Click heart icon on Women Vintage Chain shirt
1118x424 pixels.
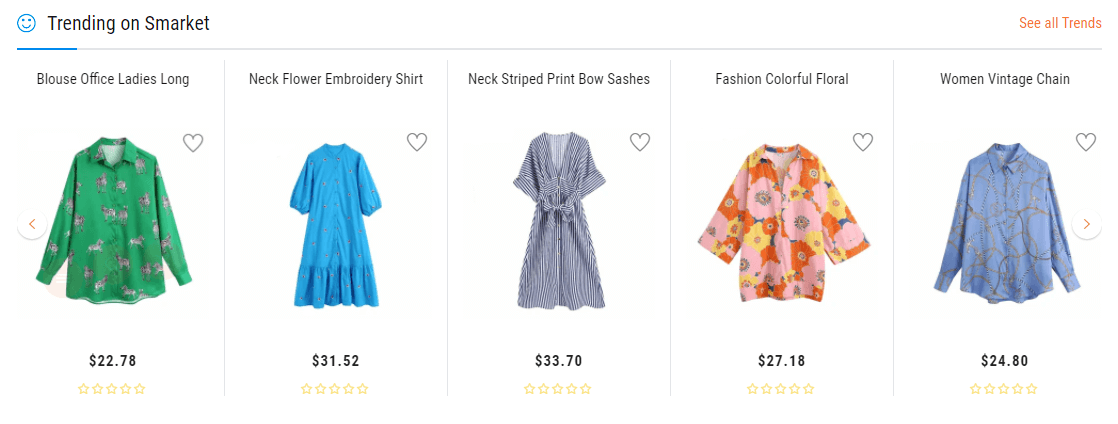(1086, 143)
